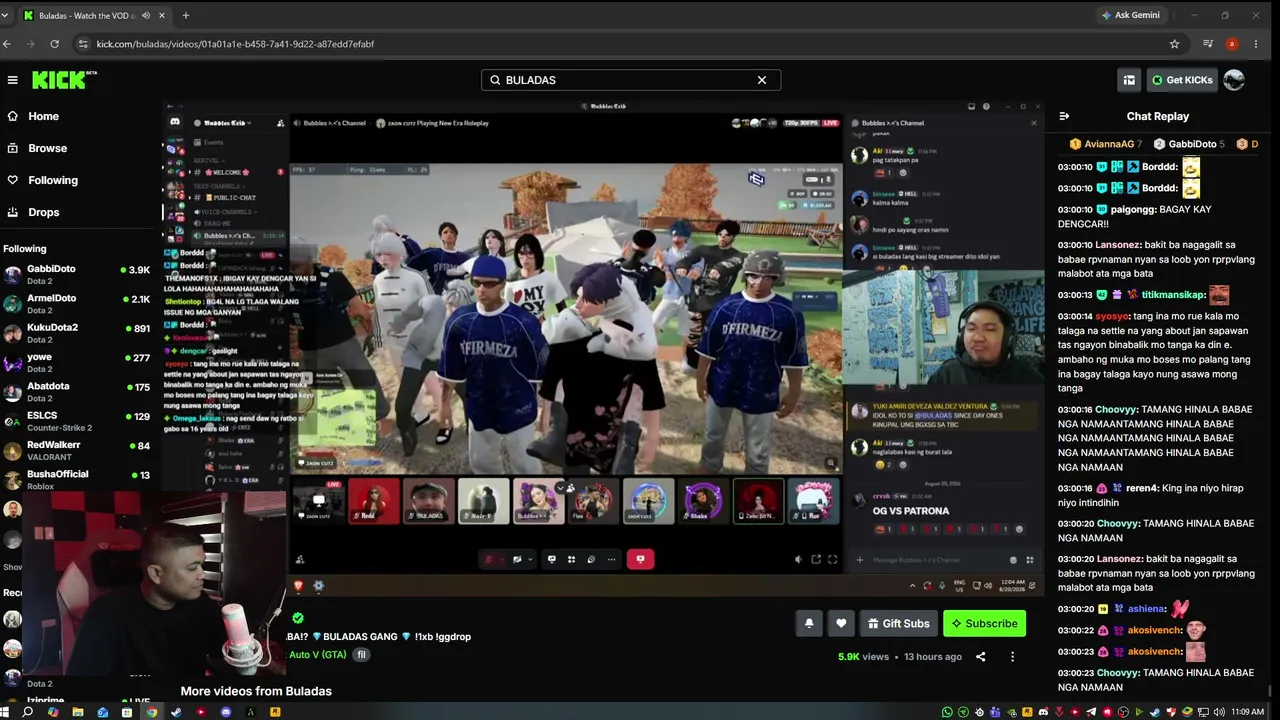The width and height of the screenshot is (1280, 720).
Task: Click the VOD video player
Action: click(x=603, y=349)
